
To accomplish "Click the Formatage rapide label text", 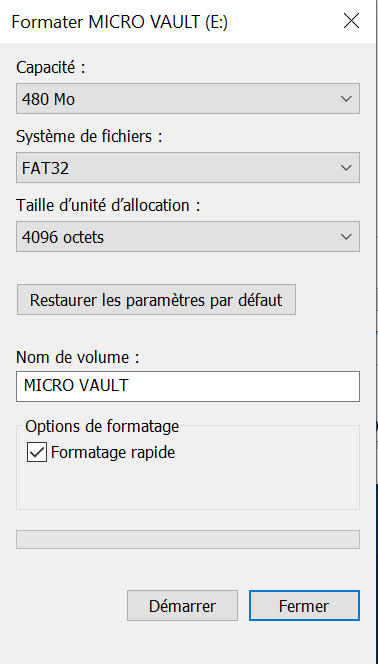I will (x=113, y=453).
